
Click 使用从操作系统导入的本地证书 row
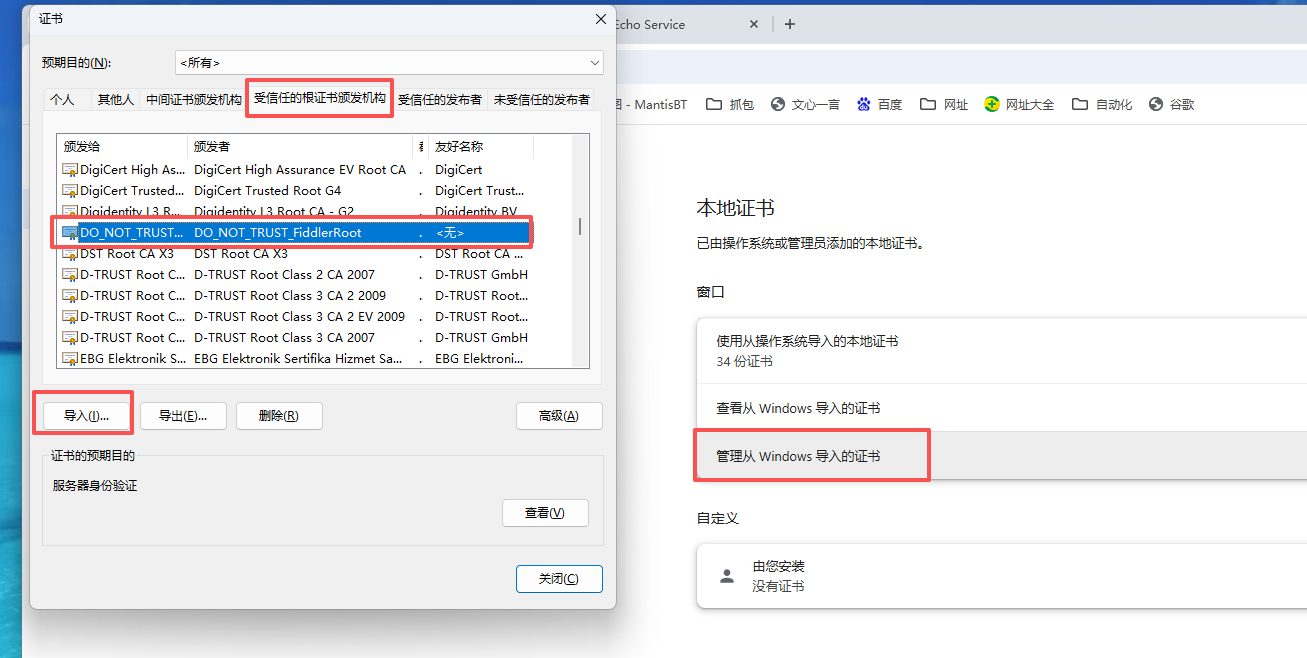(x=1002, y=351)
